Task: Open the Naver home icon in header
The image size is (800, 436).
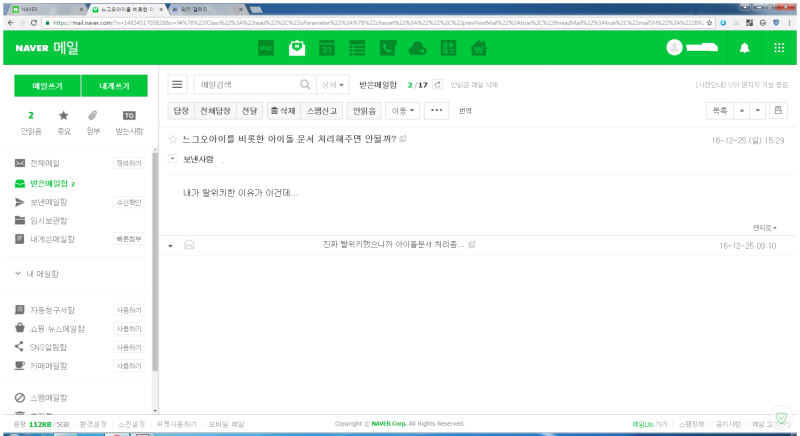Action: pyautogui.click(x=266, y=48)
